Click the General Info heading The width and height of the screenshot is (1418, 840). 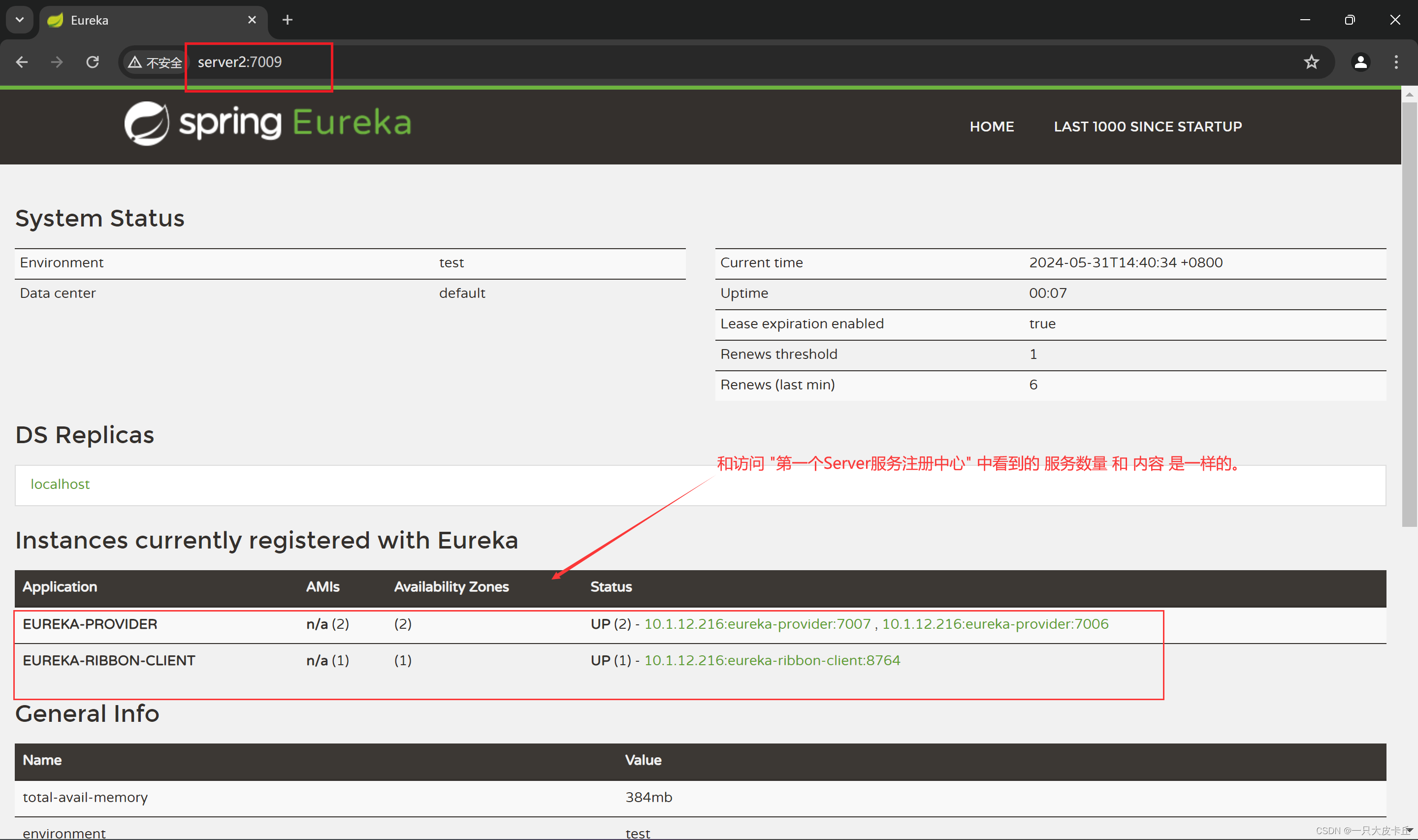[x=87, y=713]
